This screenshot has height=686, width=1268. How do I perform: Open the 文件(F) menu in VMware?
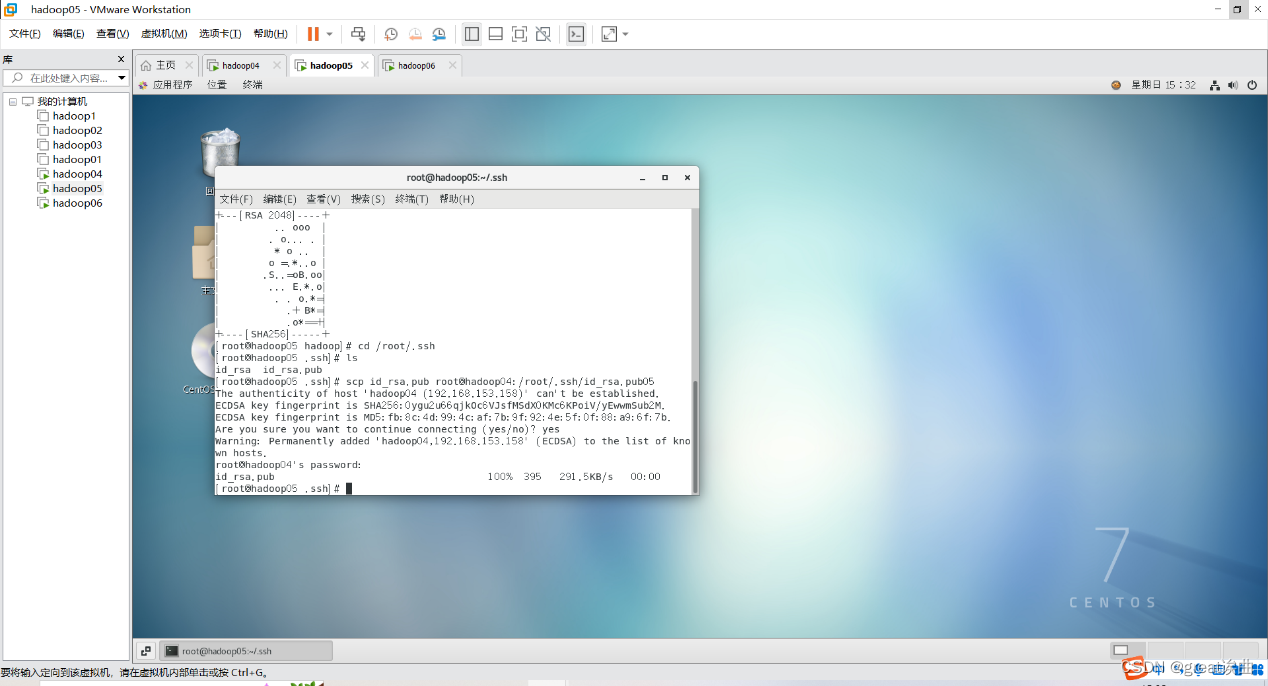point(25,34)
